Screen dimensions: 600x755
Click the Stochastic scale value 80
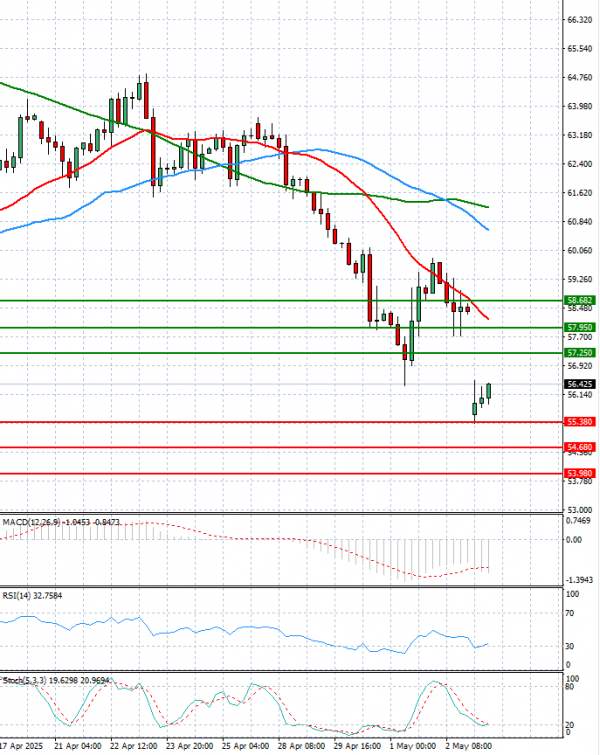[x=570, y=687]
